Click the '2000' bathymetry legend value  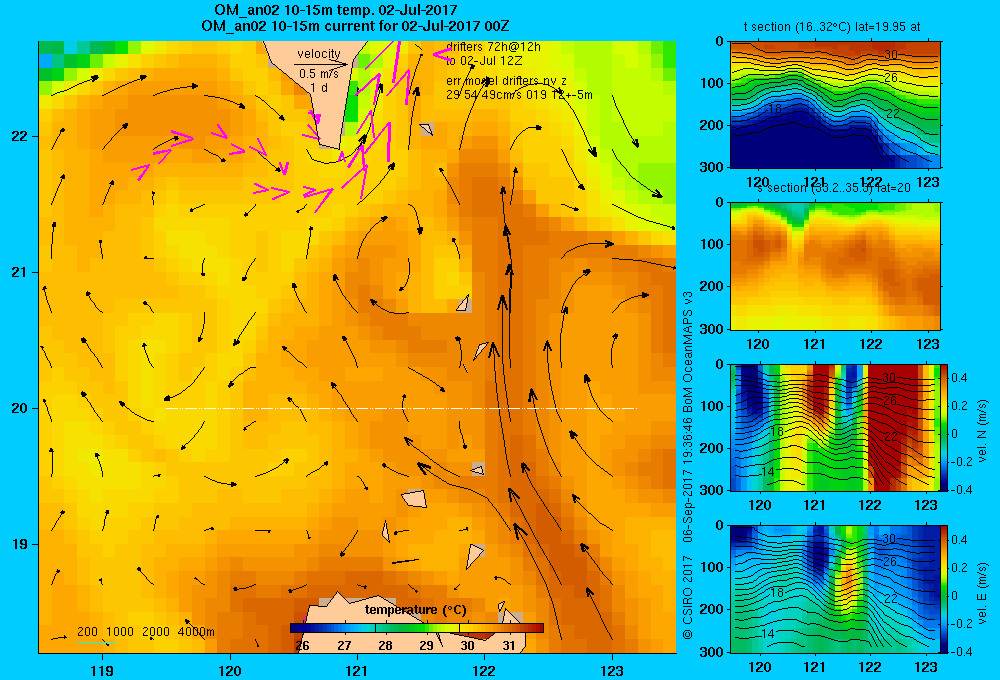point(156,632)
